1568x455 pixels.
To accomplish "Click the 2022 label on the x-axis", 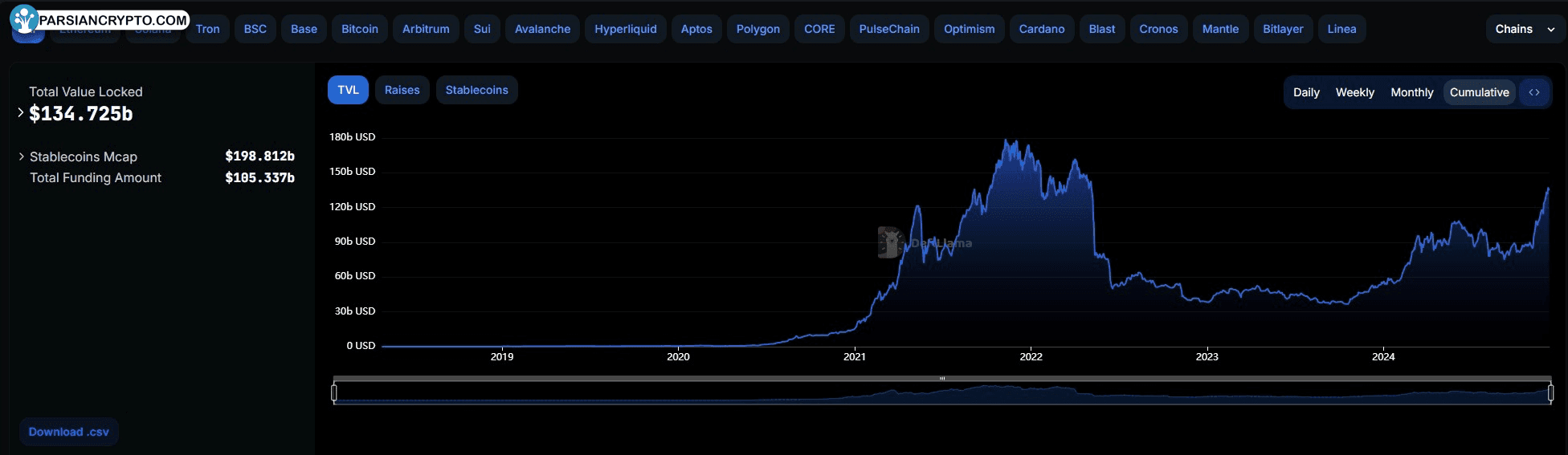I will tap(1031, 356).
